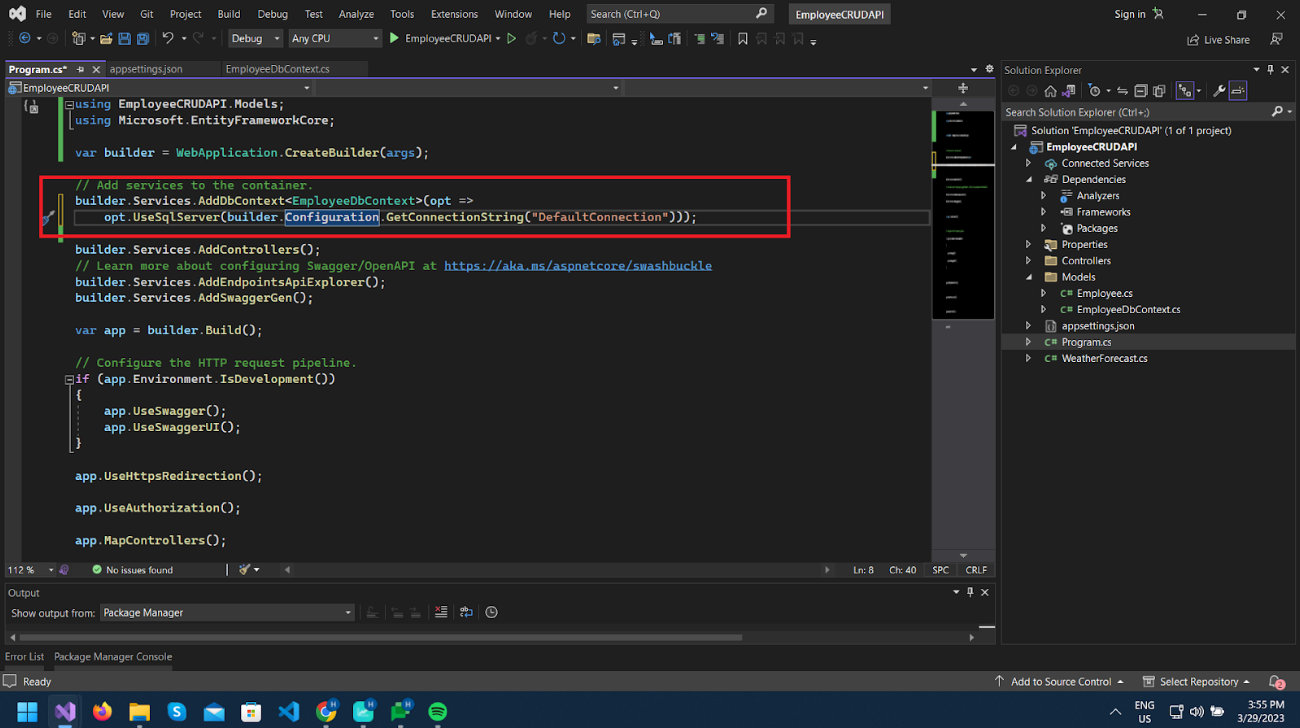1300x728 pixels.
Task: Click the bookmark icon in toolbar
Action: click(x=742, y=39)
